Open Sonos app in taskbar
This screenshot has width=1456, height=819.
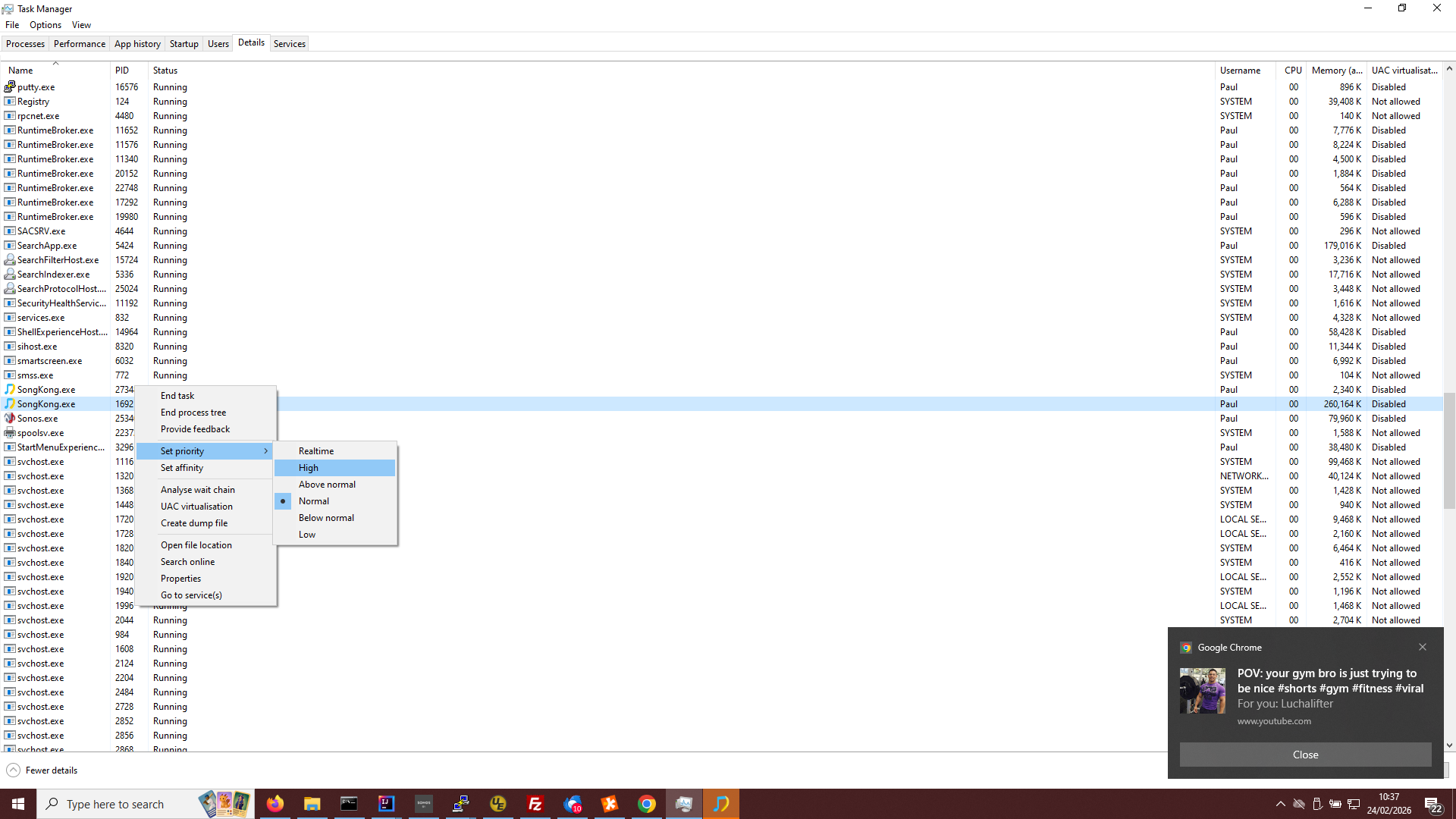(424, 804)
